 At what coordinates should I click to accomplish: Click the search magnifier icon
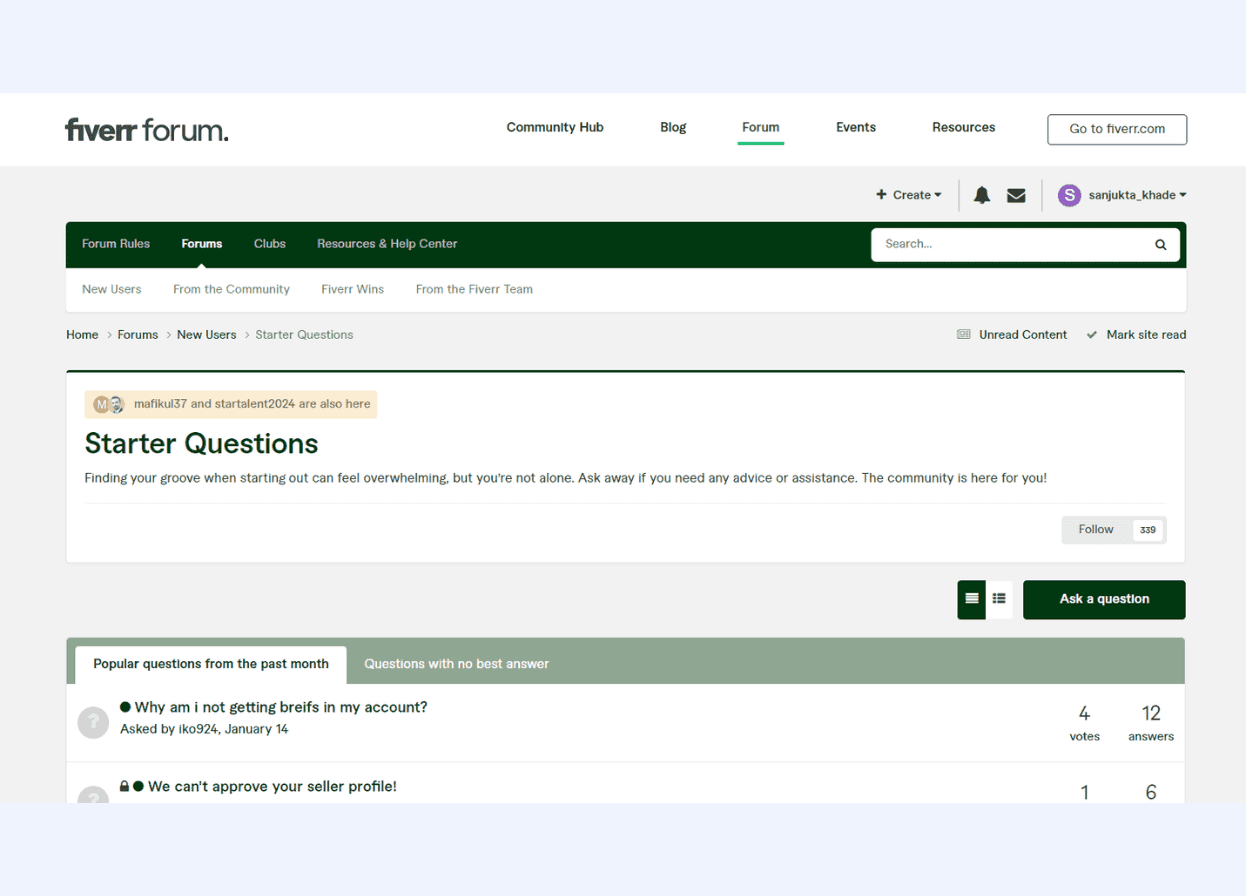[x=1160, y=245]
